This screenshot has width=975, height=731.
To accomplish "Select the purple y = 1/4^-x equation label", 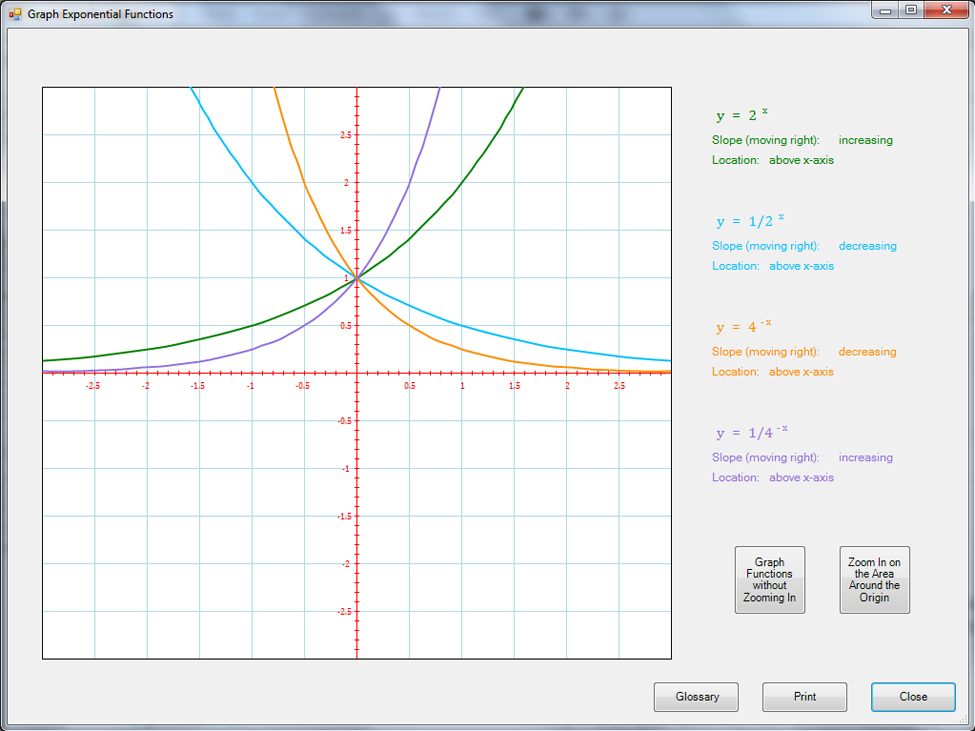I will (x=752, y=433).
